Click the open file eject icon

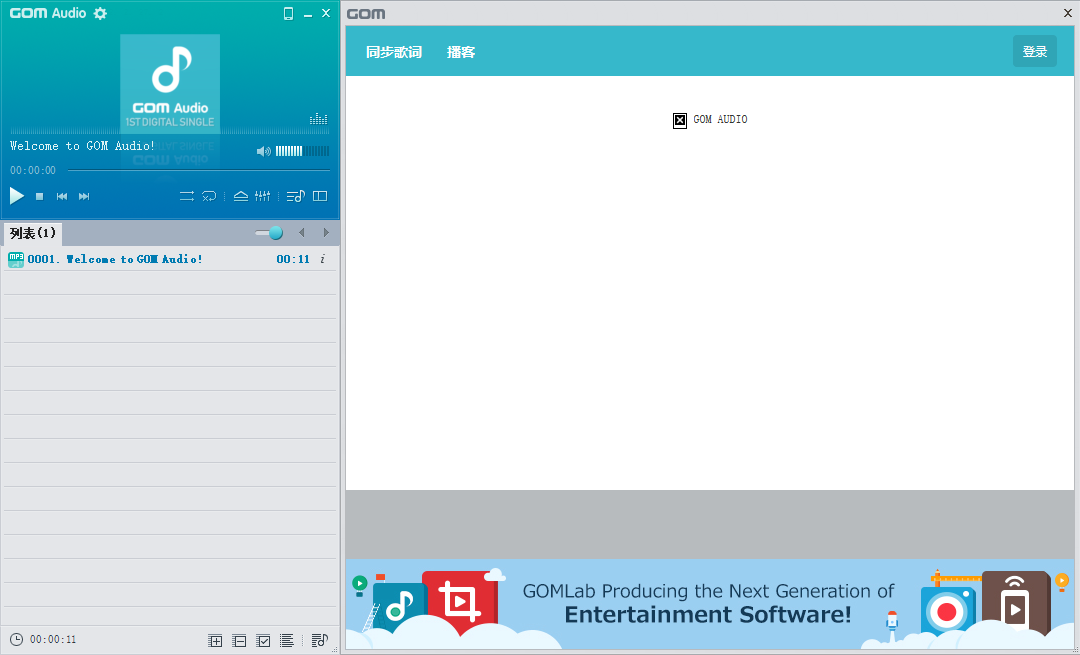click(x=240, y=196)
